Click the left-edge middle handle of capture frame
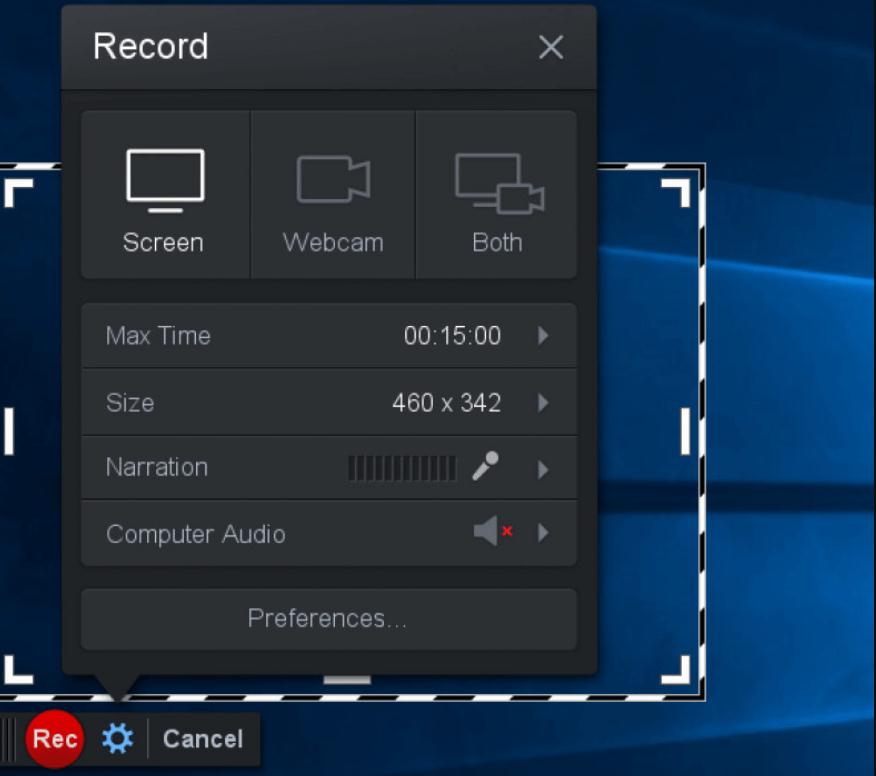This screenshot has height=776, width=876. [9, 431]
